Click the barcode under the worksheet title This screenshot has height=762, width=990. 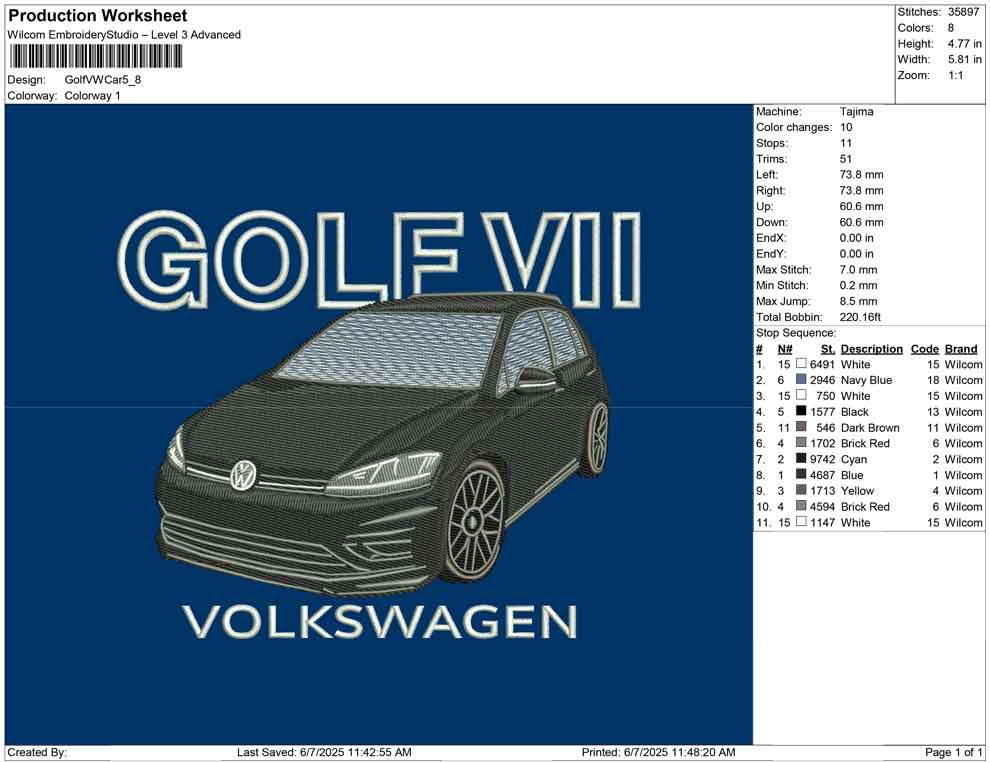pyautogui.click(x=95, y=57)
